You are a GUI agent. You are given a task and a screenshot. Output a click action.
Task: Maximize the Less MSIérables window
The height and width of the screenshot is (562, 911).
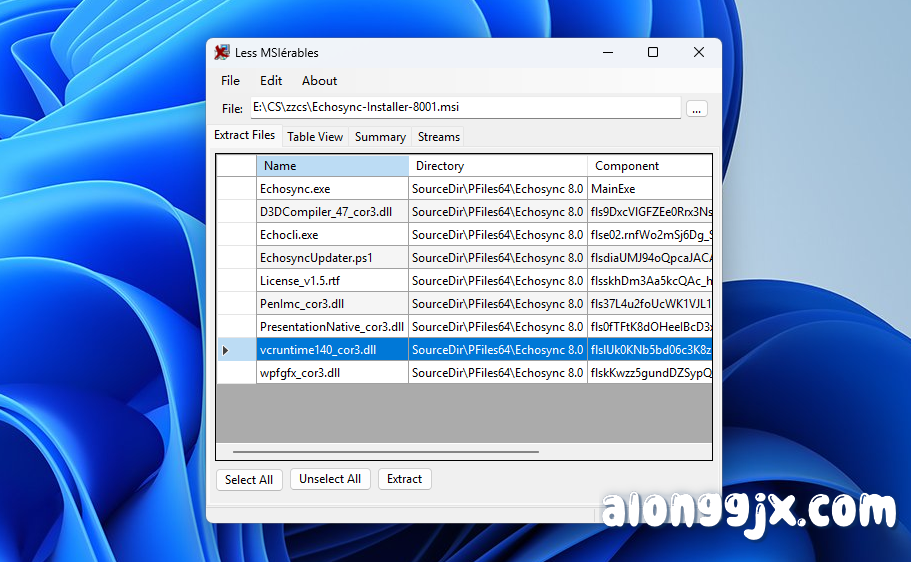point(653,52)
